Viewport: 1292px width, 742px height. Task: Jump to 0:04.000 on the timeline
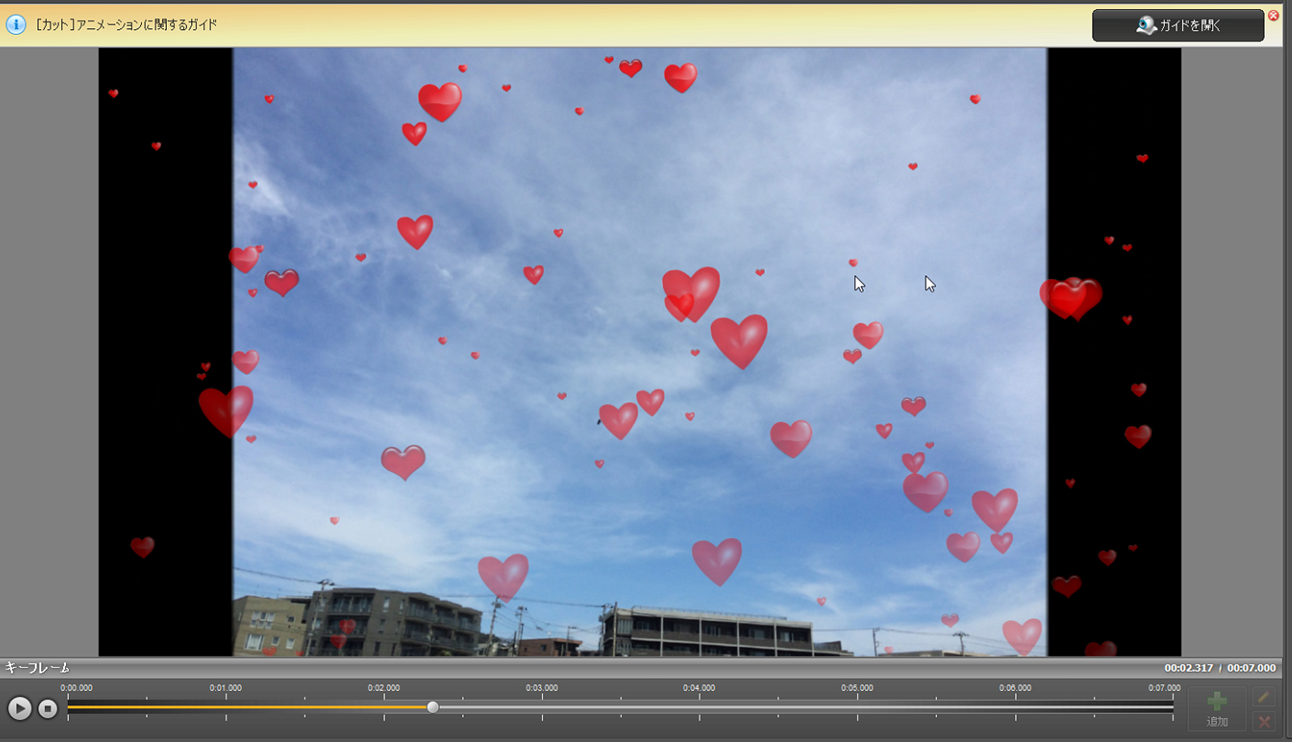tap(699, 707)
